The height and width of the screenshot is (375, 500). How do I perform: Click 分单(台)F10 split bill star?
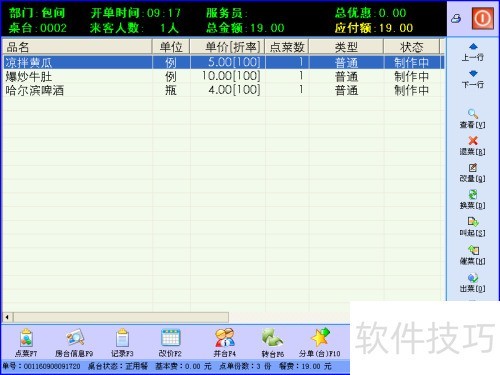(320, 342)
